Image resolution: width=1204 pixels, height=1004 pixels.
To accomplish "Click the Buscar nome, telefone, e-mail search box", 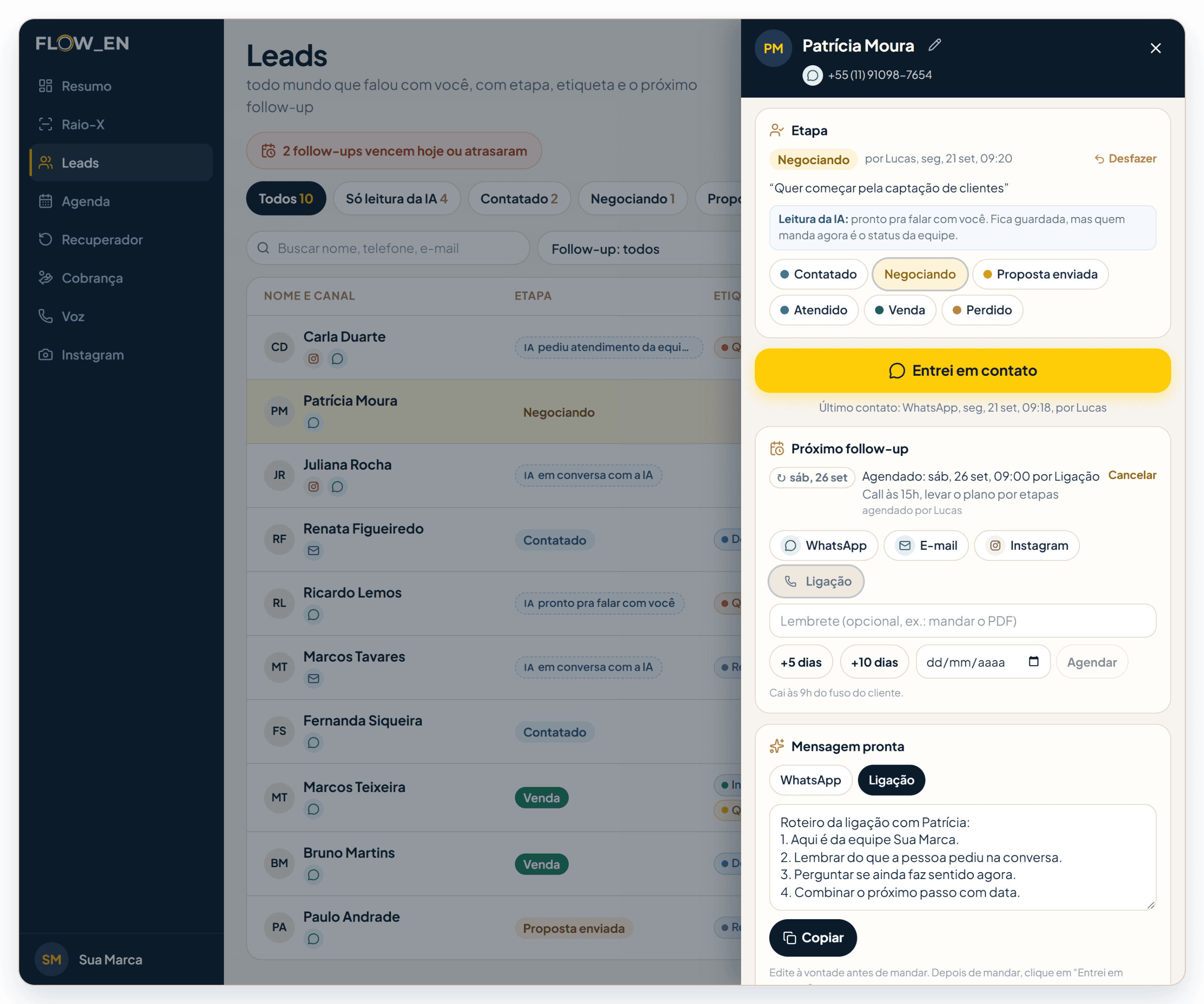I will click(x=388, y=248).
